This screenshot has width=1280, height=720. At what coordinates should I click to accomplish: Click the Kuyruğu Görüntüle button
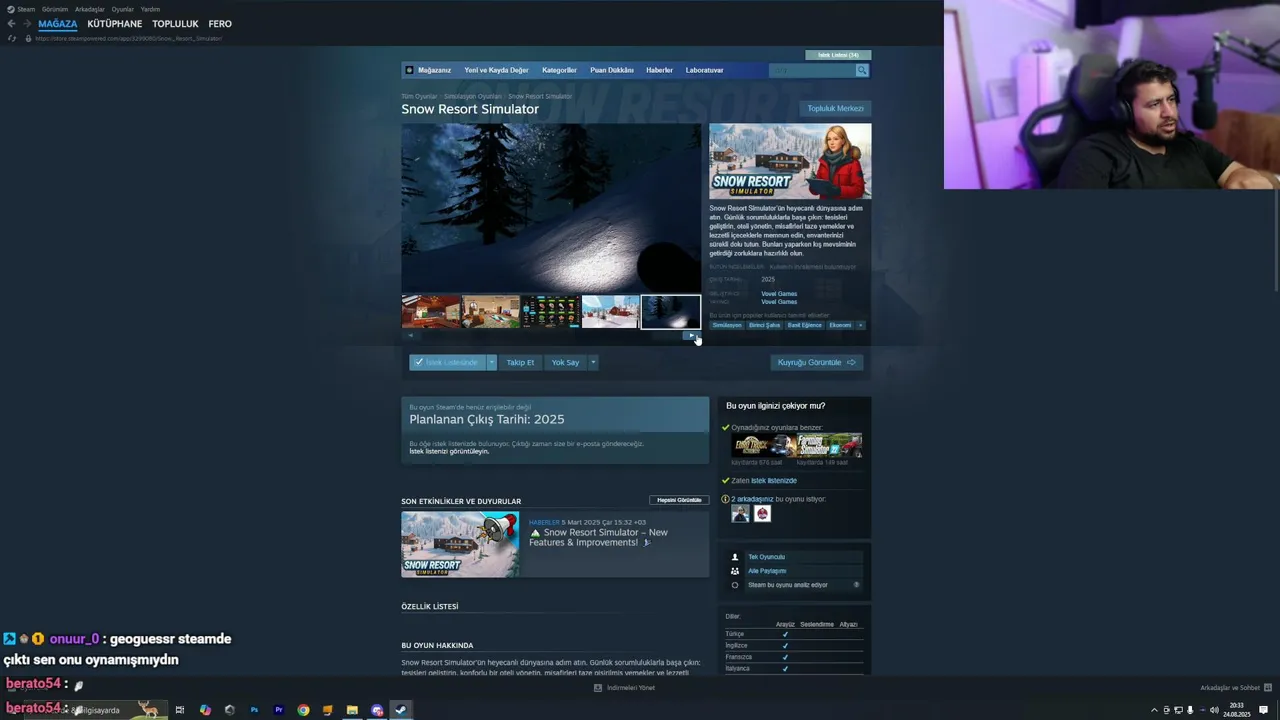pos(816,362)
